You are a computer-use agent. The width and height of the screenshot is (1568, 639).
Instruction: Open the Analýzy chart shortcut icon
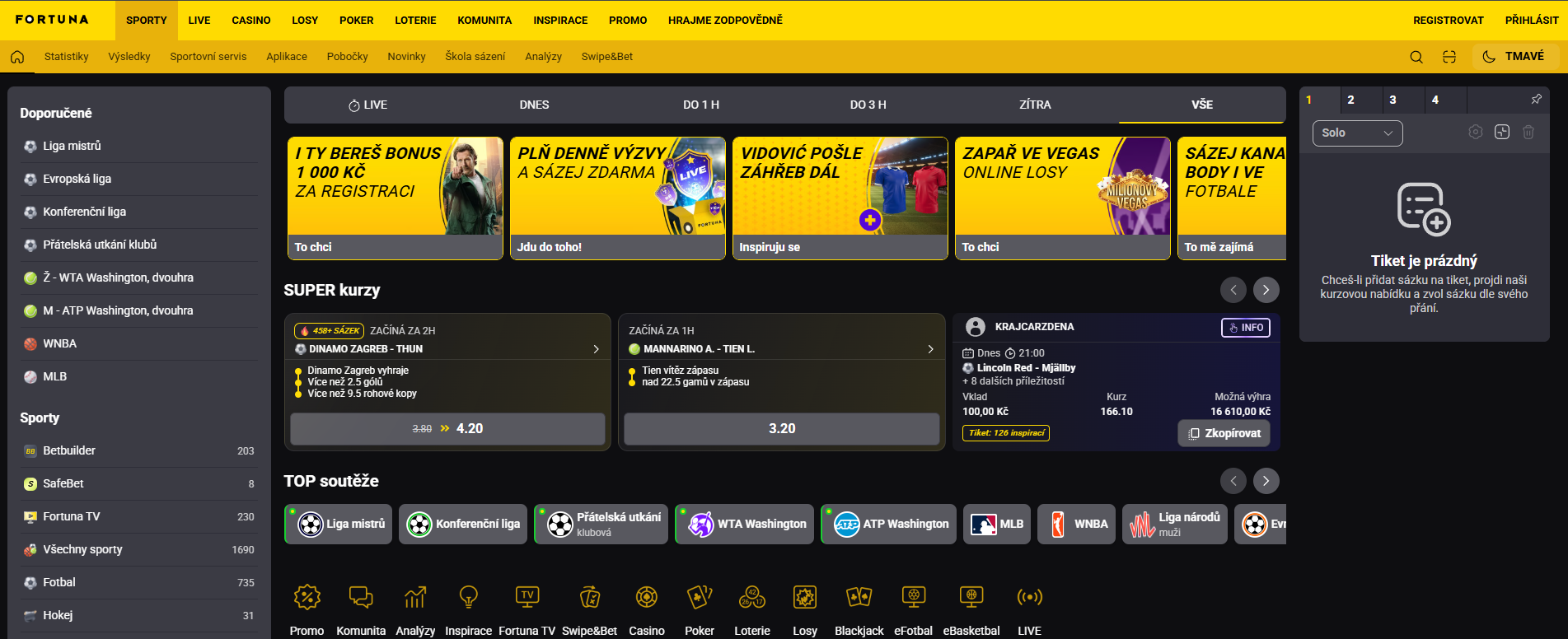[415, 597]
